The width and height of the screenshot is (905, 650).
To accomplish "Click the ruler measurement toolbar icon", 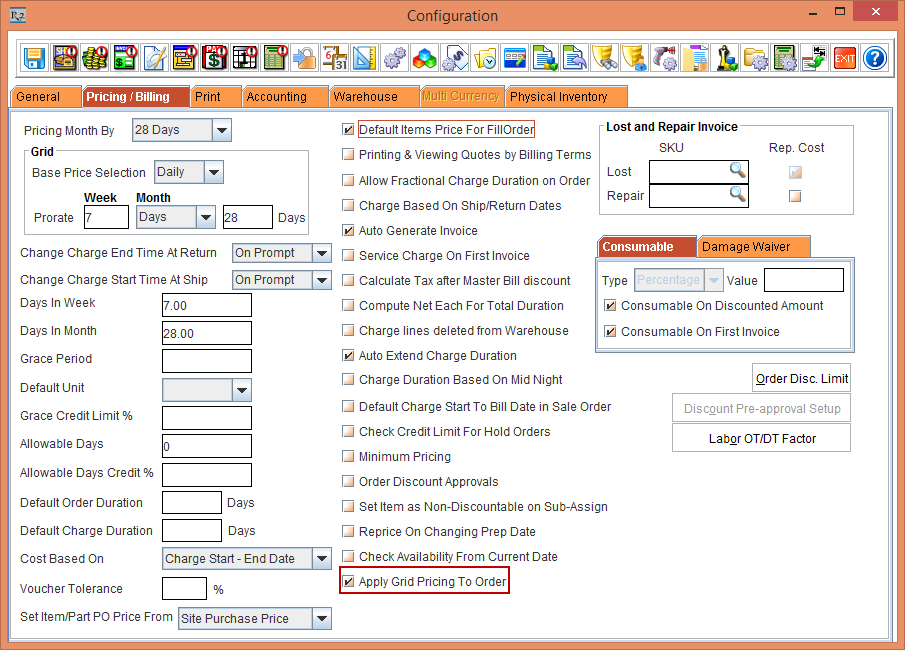I will pyautogui.click(x=364, y=58).
